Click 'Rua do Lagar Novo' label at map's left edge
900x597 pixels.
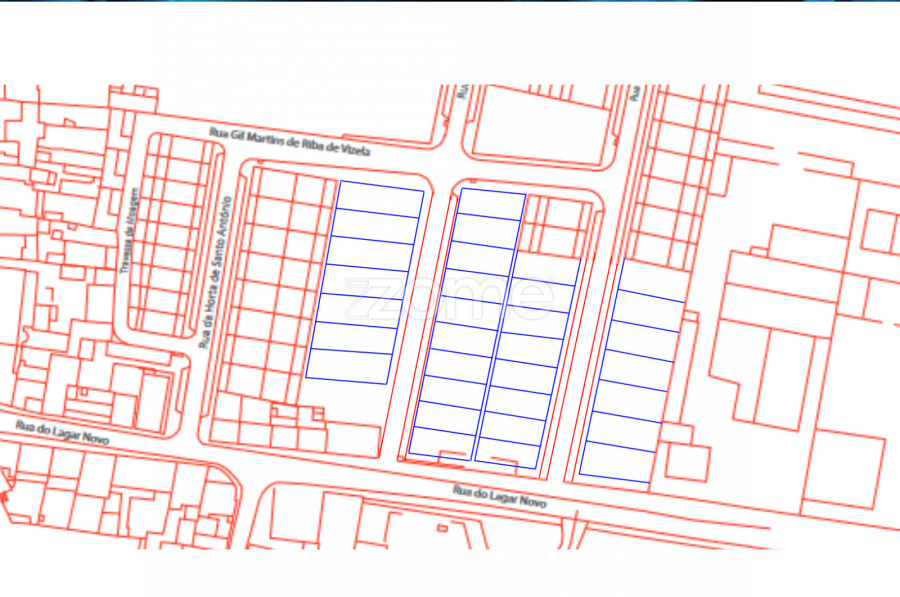coord(62,432)
